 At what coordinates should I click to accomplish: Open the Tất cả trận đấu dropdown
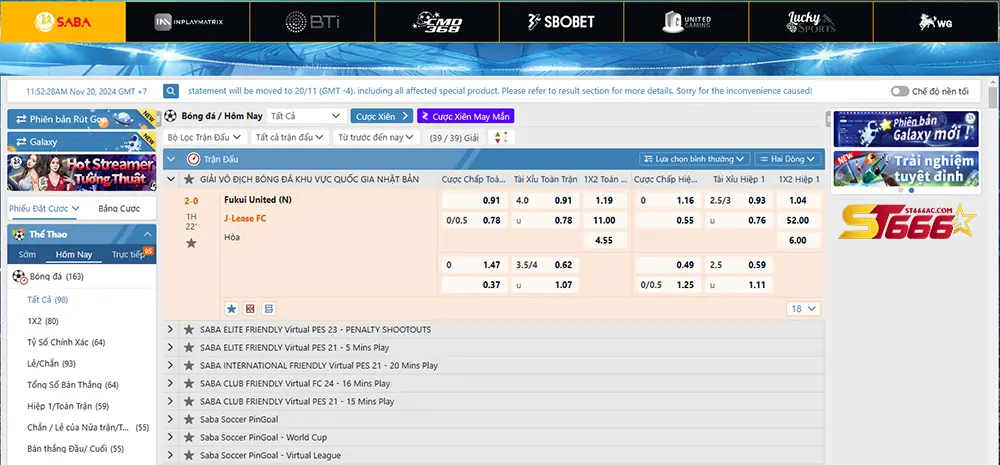pos(290,137)
